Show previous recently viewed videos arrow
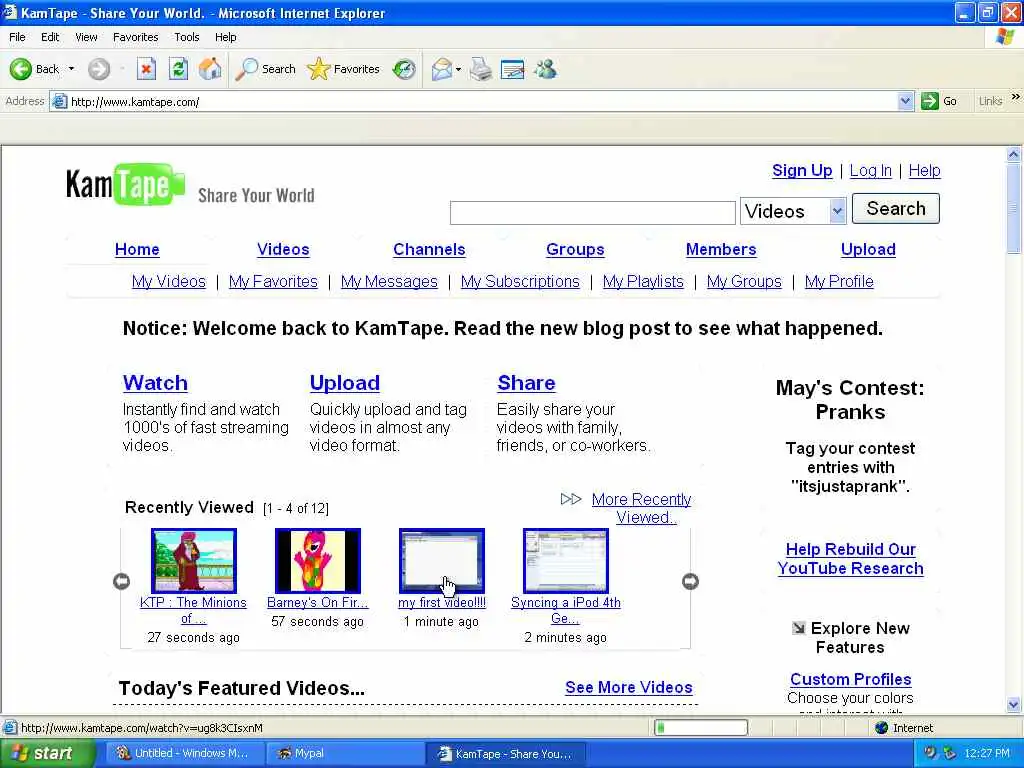1024x768 pixels. (x=121, y=581)
